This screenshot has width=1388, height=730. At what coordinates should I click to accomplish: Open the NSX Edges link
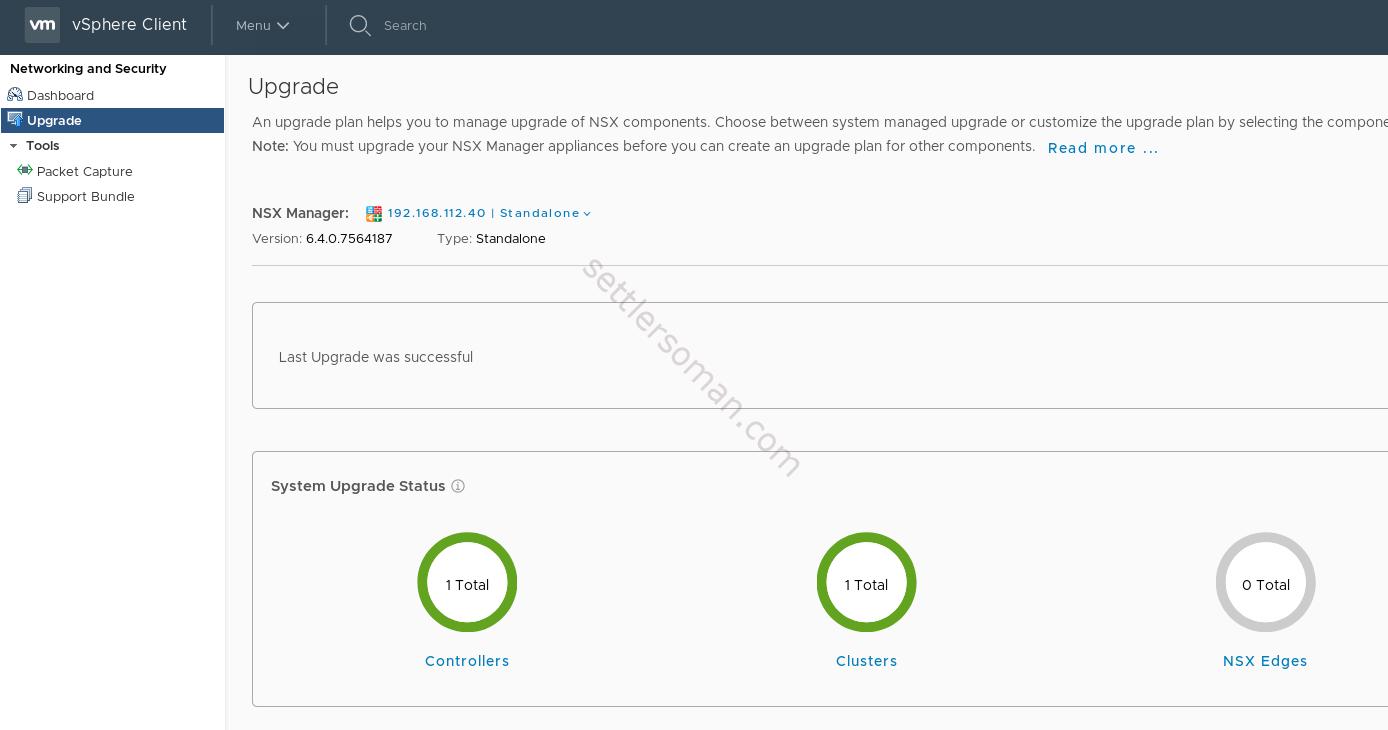click(1265, 661)
